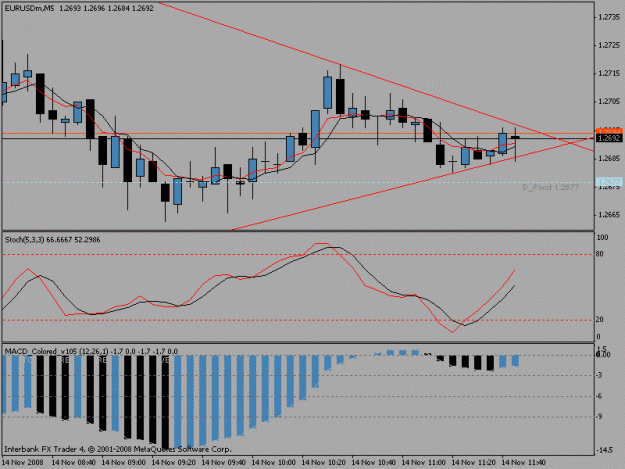Click the 1.2725 price axis value
Viewport: 625px width, 469px height.
coord(609,45)
